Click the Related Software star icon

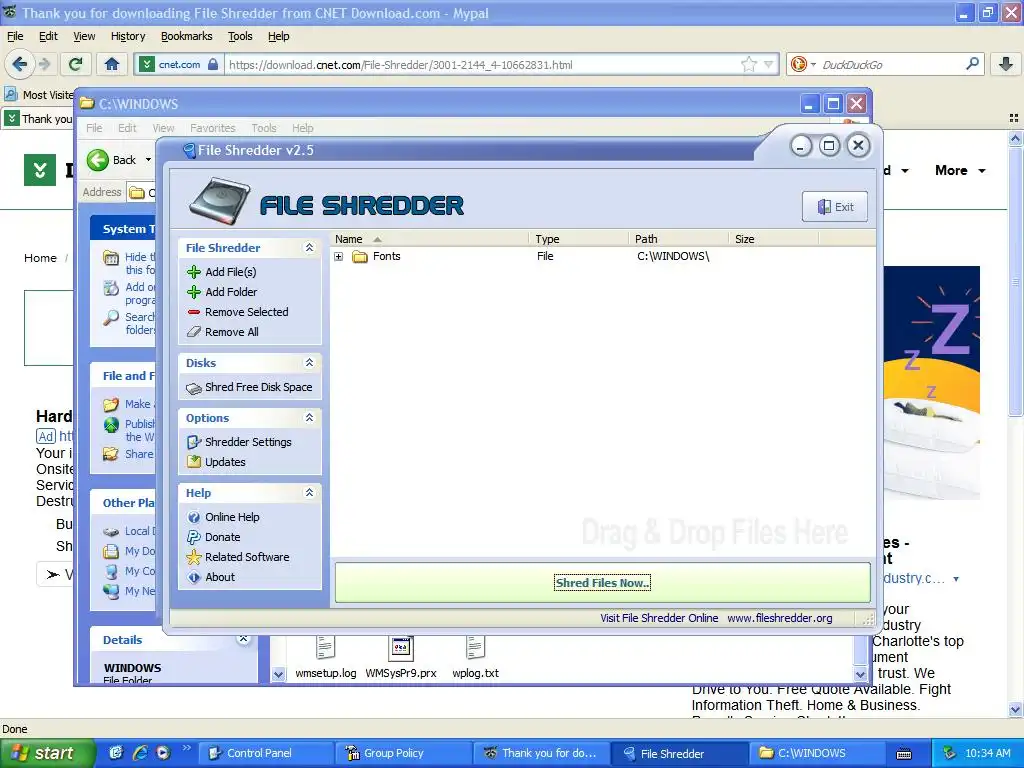[x=193, y=557]
